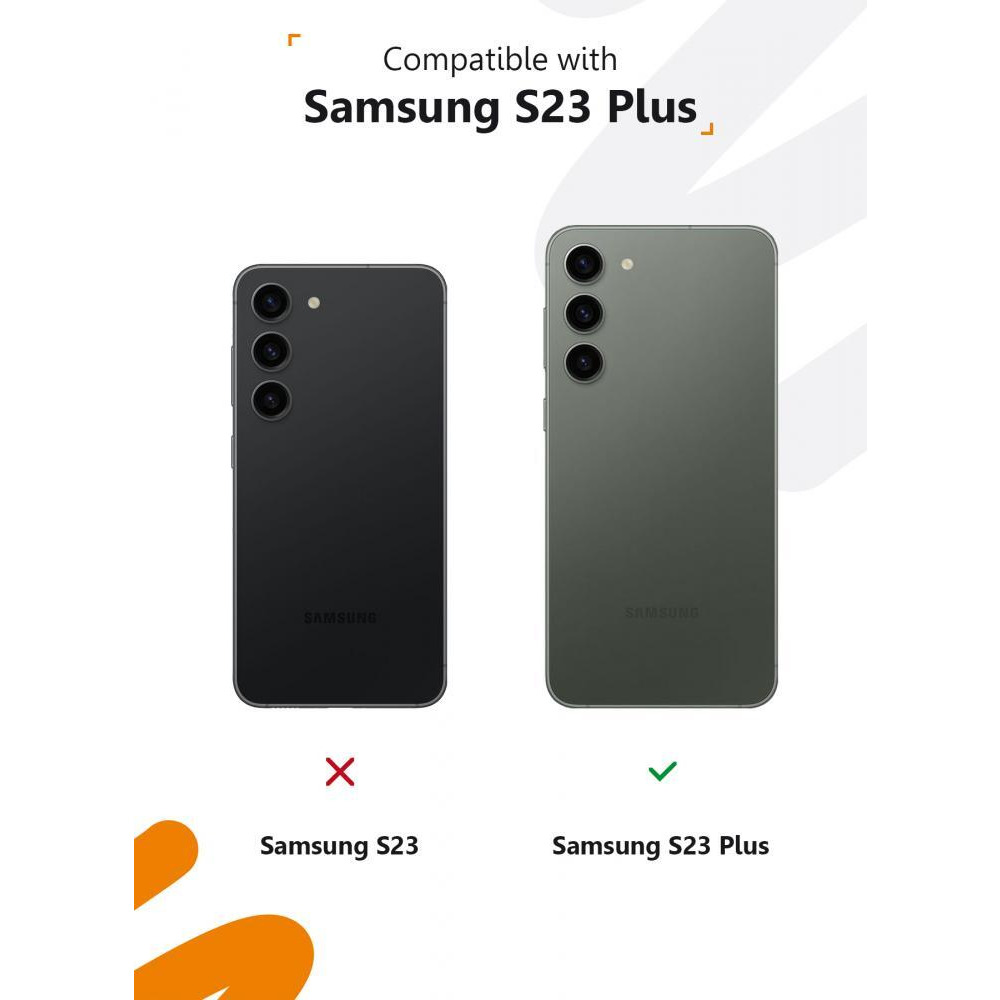Click the orange corner bracket after "Plus"
The height and width of the screenshot is (1000, 1000).
[x=707, y=129]
